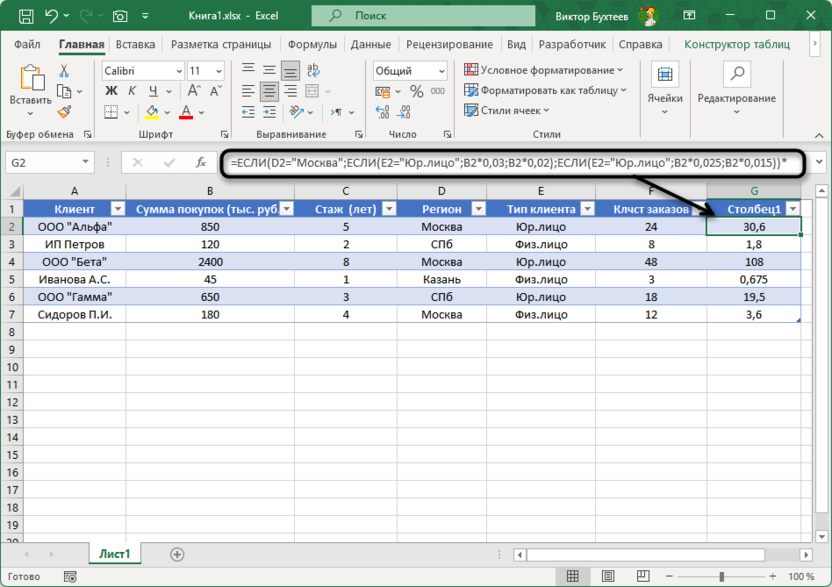Click the font color red A icon
Viewport: 832px width, 587px height.
coord(187,113)
